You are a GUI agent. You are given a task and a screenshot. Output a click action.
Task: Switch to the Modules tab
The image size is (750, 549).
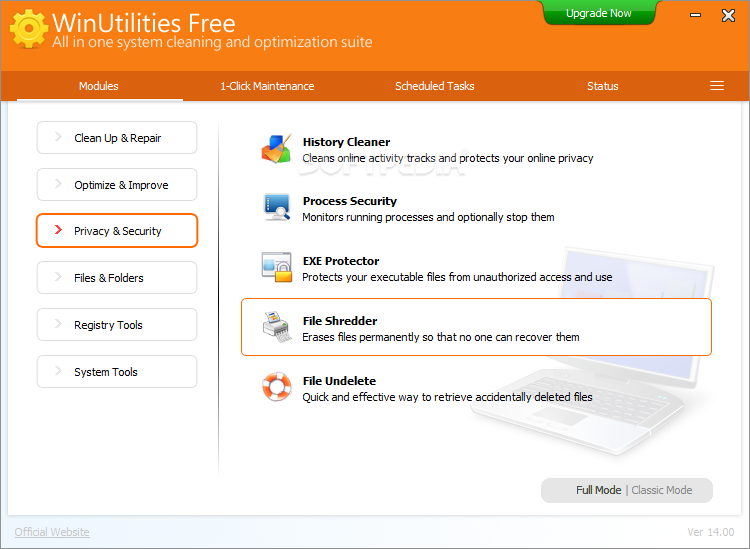coord(99,86)
